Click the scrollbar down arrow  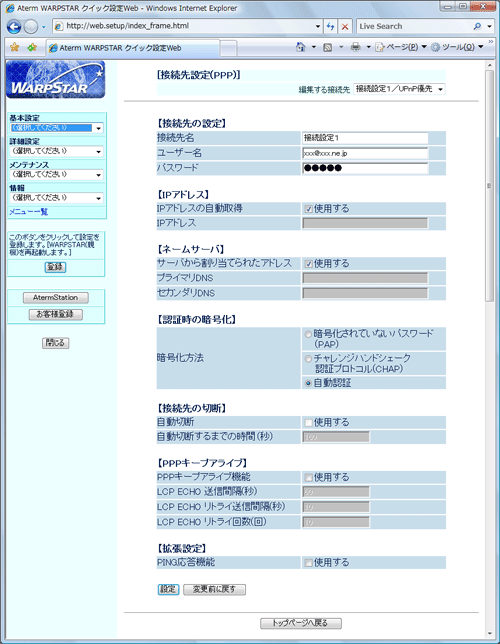[x=489, y=634]
